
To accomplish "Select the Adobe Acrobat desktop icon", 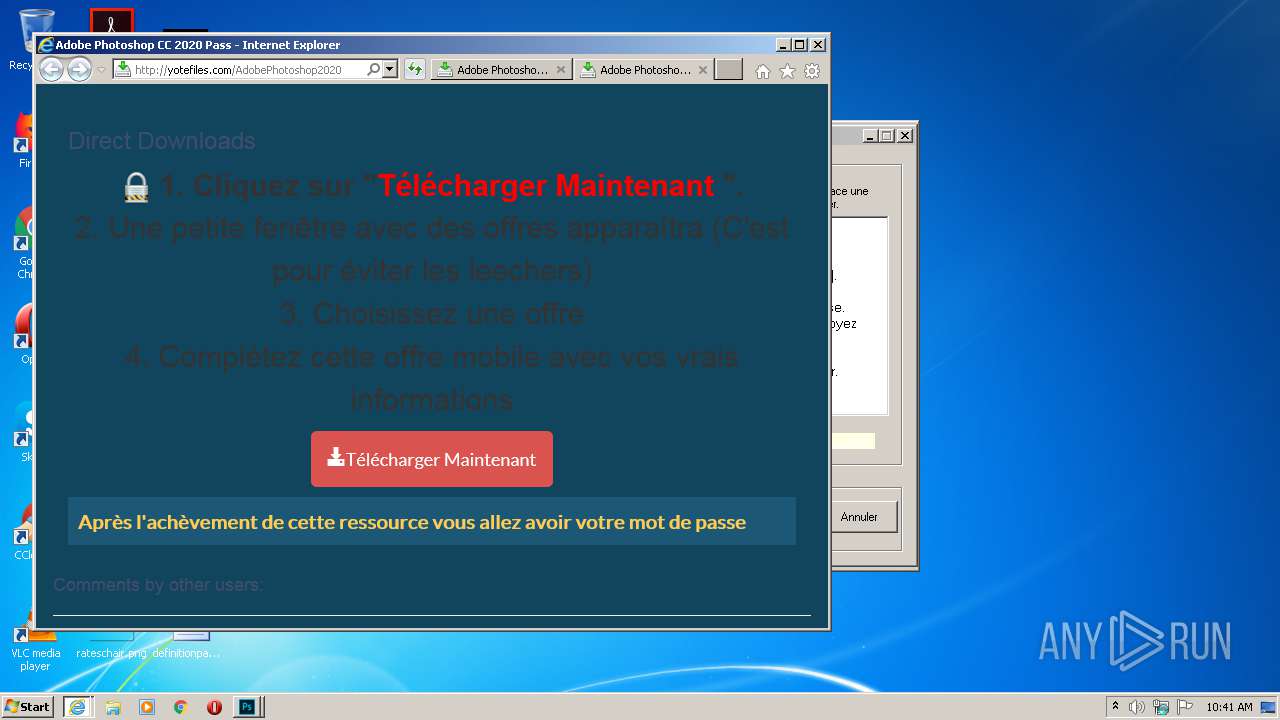I will click(111, 21).
